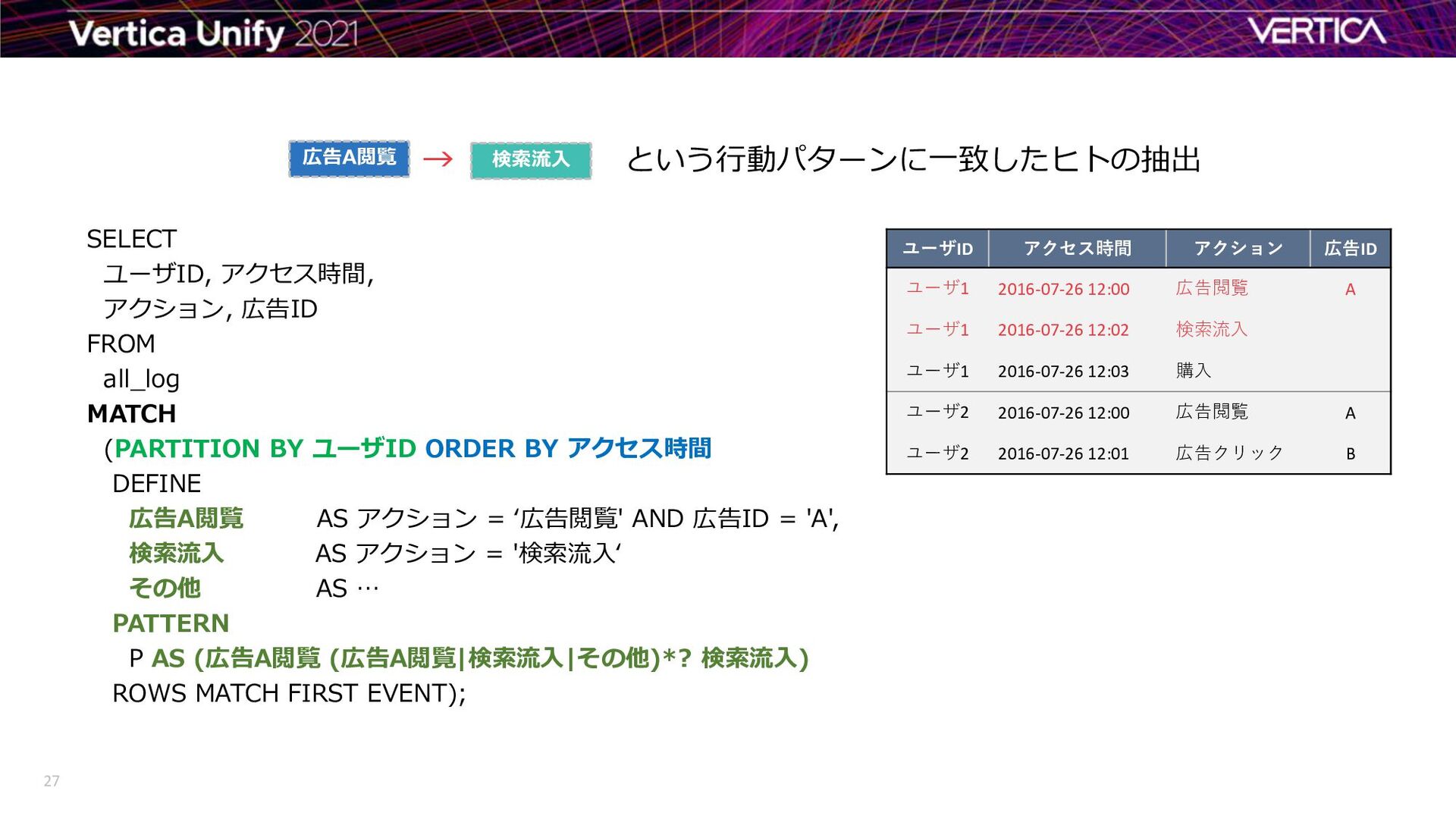Click the 広告ID column header
The height and width of the screenshot is (819, 1456).
1350,248
